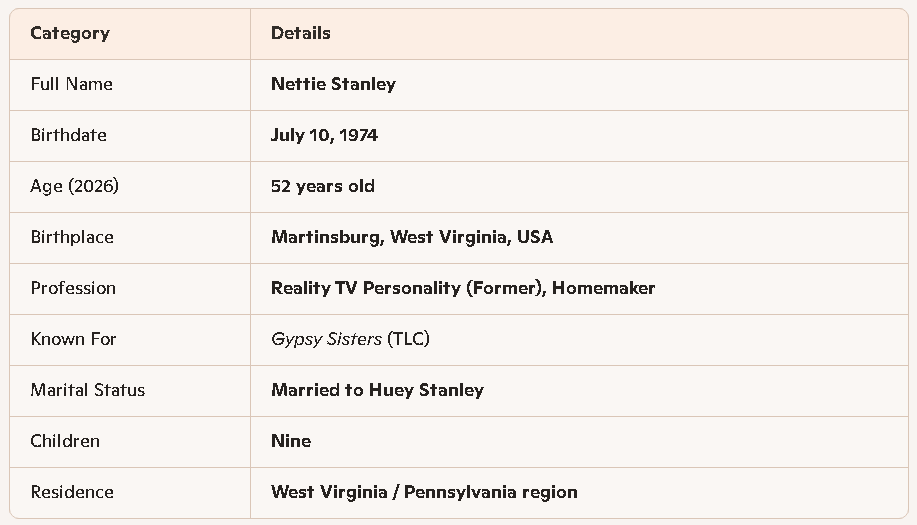
Task: Click the name Nettie Stanley
Action: 333,84
